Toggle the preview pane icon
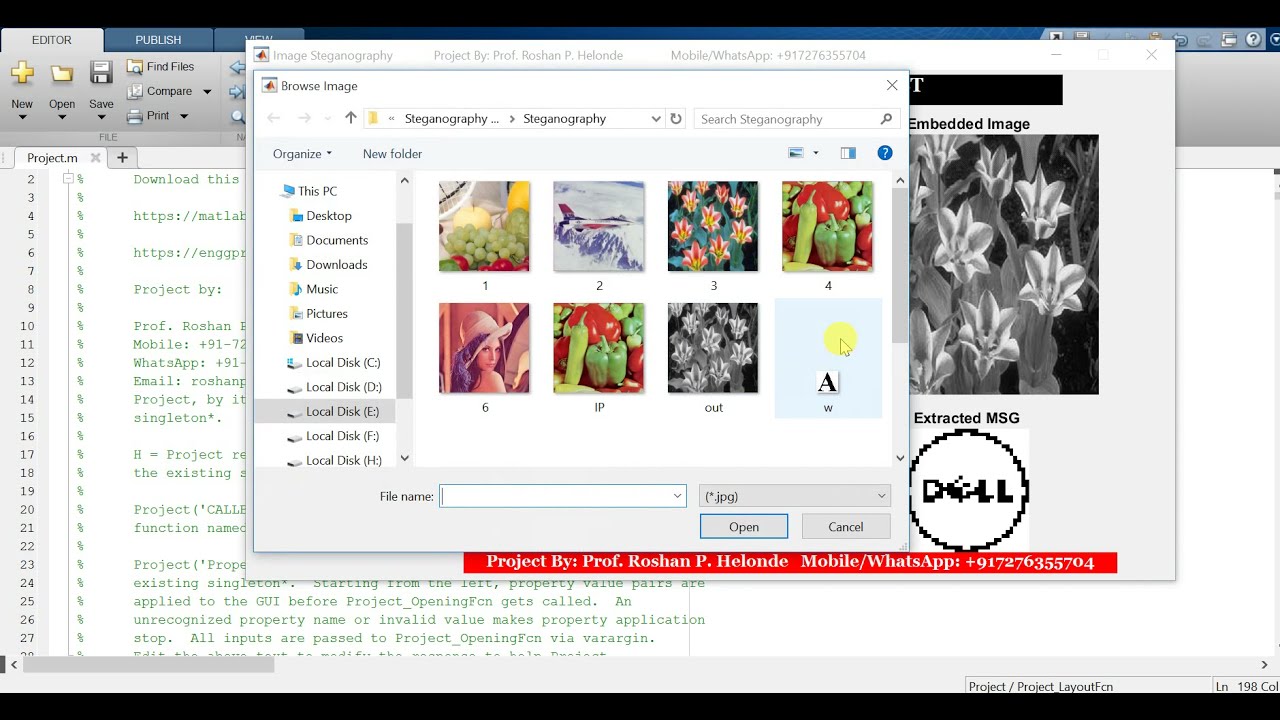 click(x=848, y=153)
